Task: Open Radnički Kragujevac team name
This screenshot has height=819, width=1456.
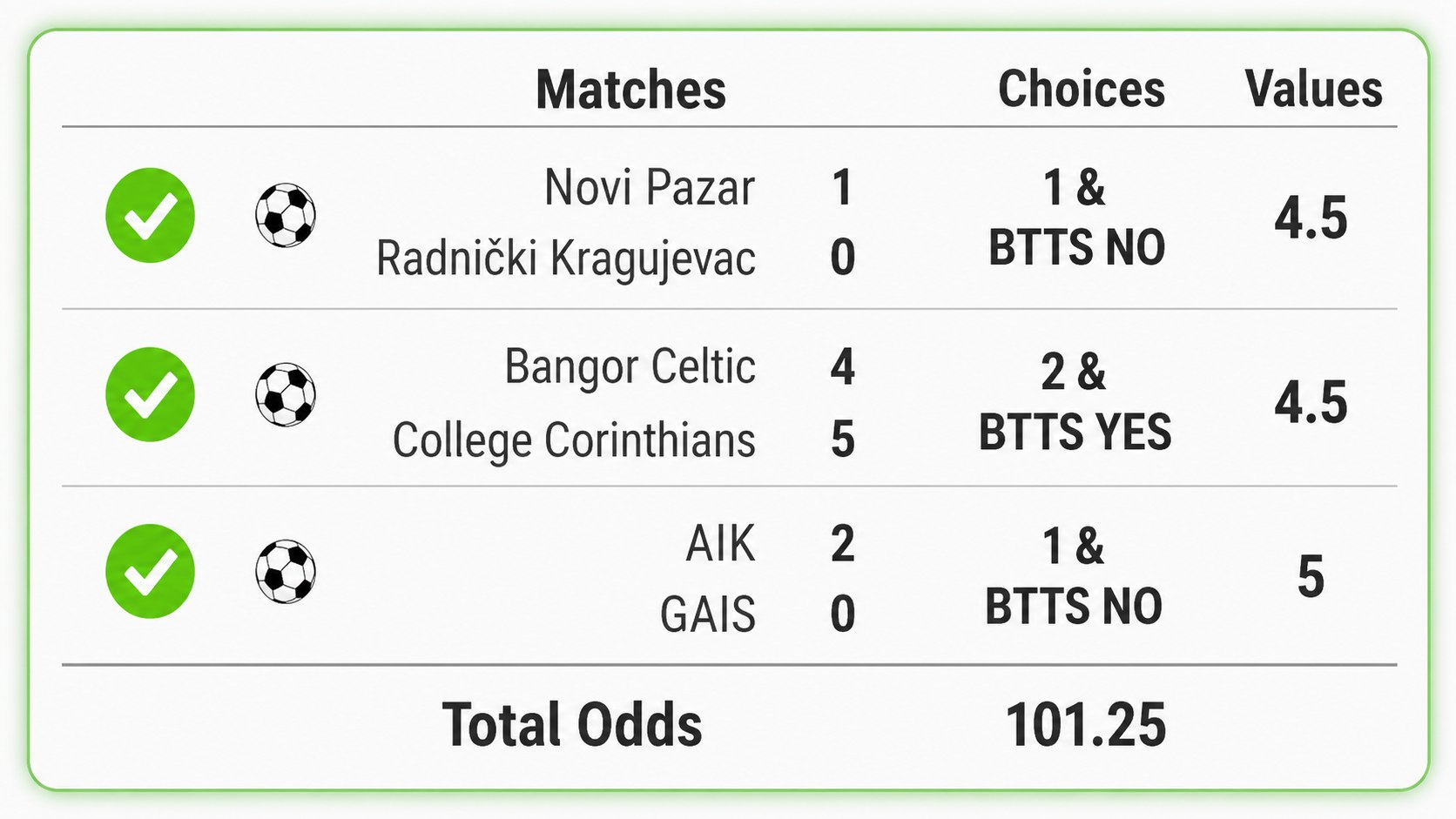Action: click(566, 258)
